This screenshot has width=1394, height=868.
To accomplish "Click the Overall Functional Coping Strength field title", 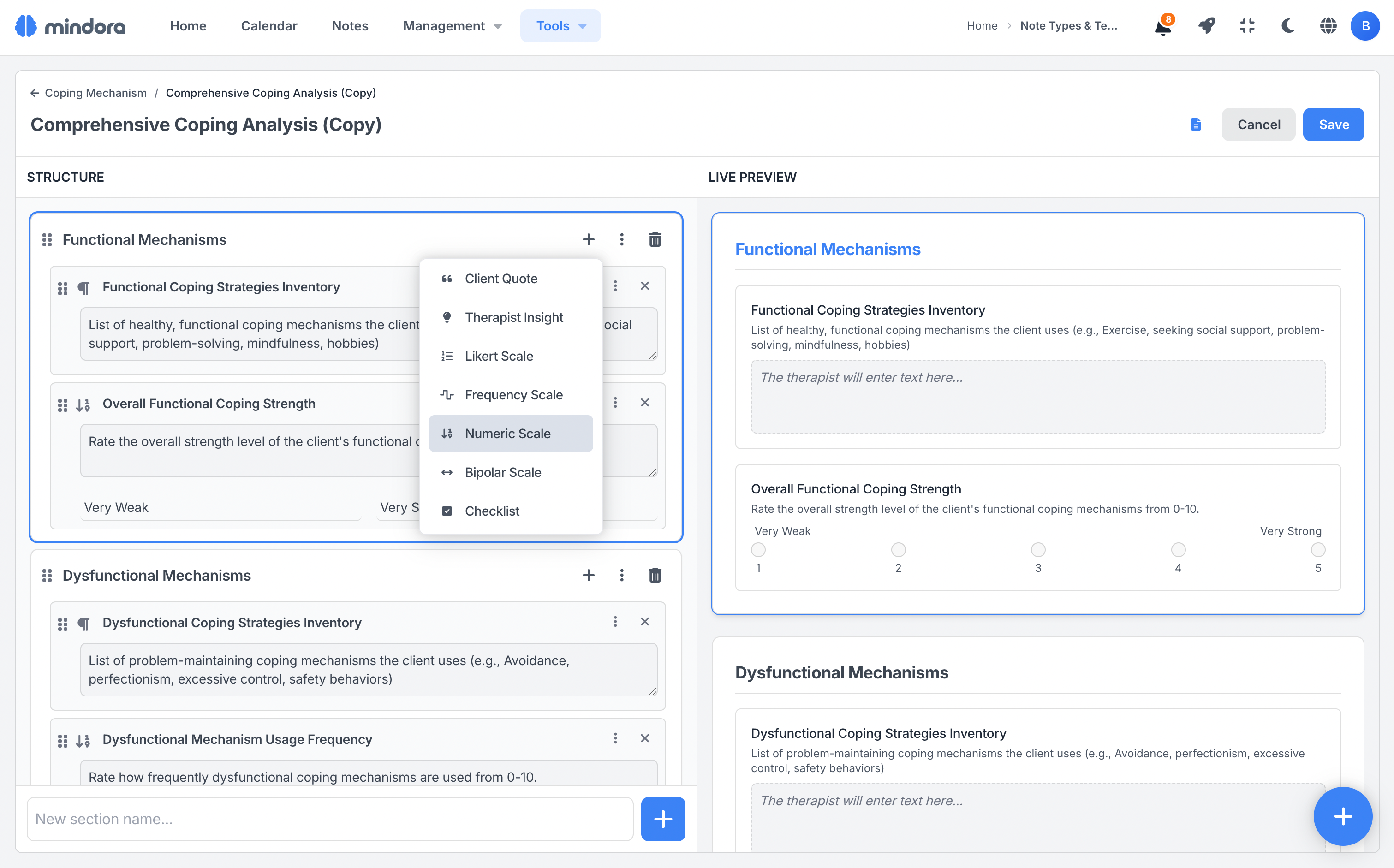I will pos(209,404).
